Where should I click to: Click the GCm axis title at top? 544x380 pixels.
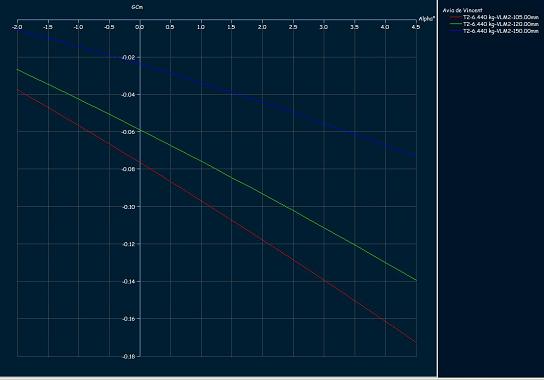pyautogui.click(x=137, y=7)
